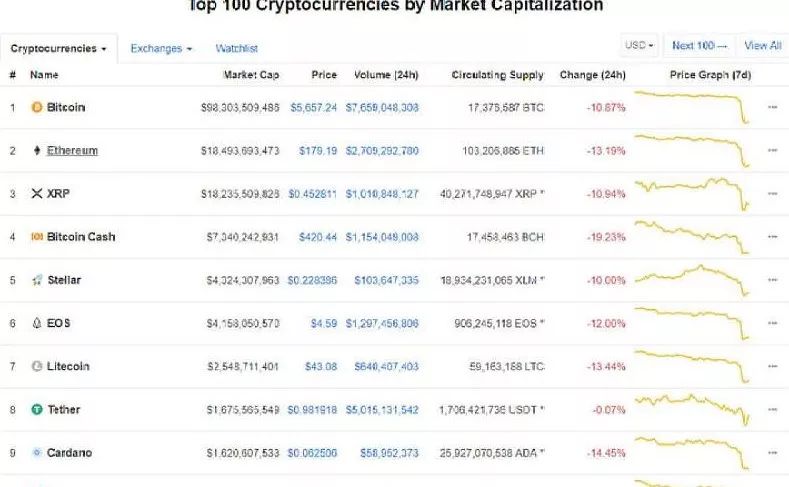Viewport: 789px width, 487px height.
Task: Open the three-dot menu for Cardano row
Action: coord(773,453)
